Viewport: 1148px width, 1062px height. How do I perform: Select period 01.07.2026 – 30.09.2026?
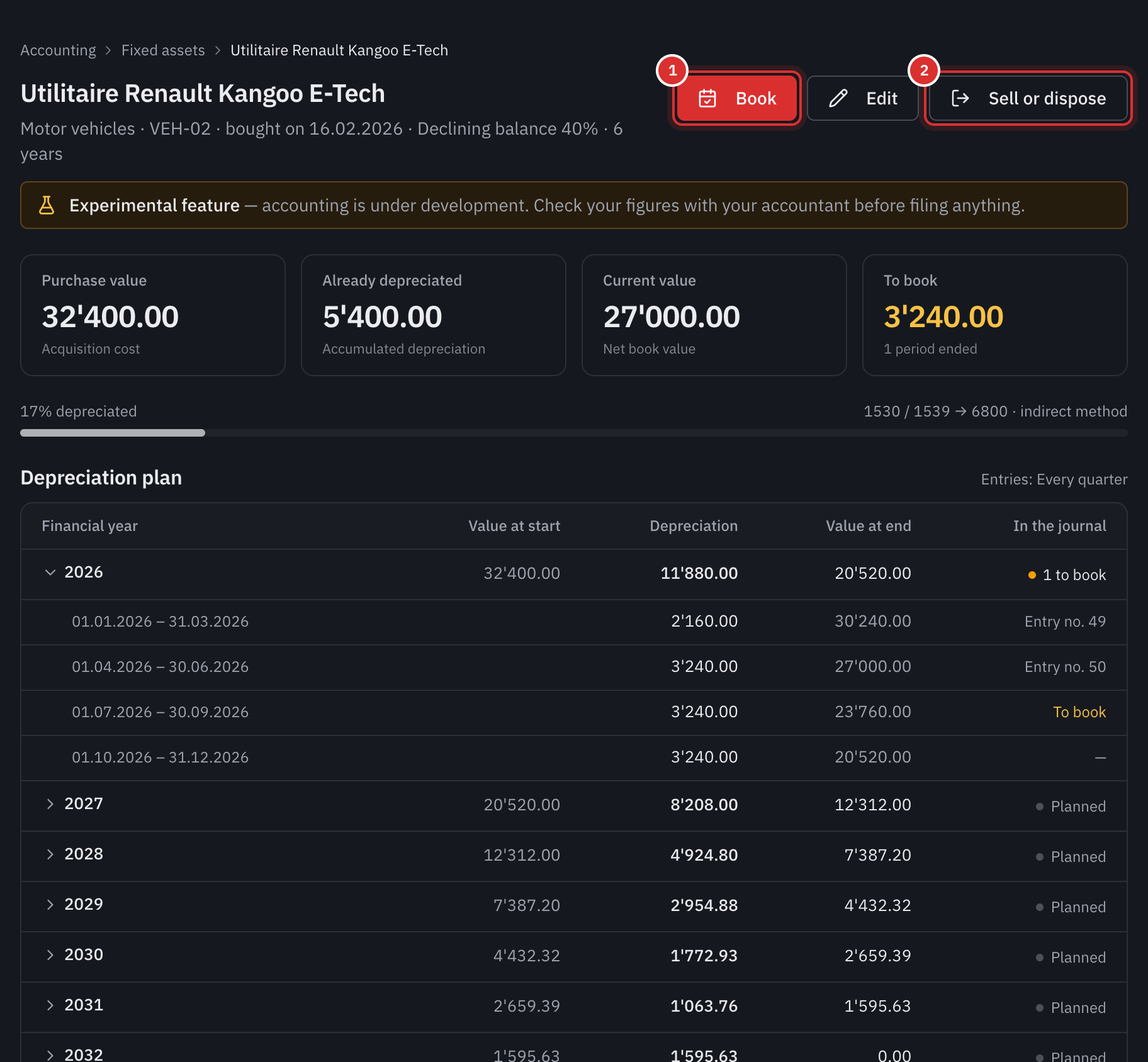tap(160, 712)
